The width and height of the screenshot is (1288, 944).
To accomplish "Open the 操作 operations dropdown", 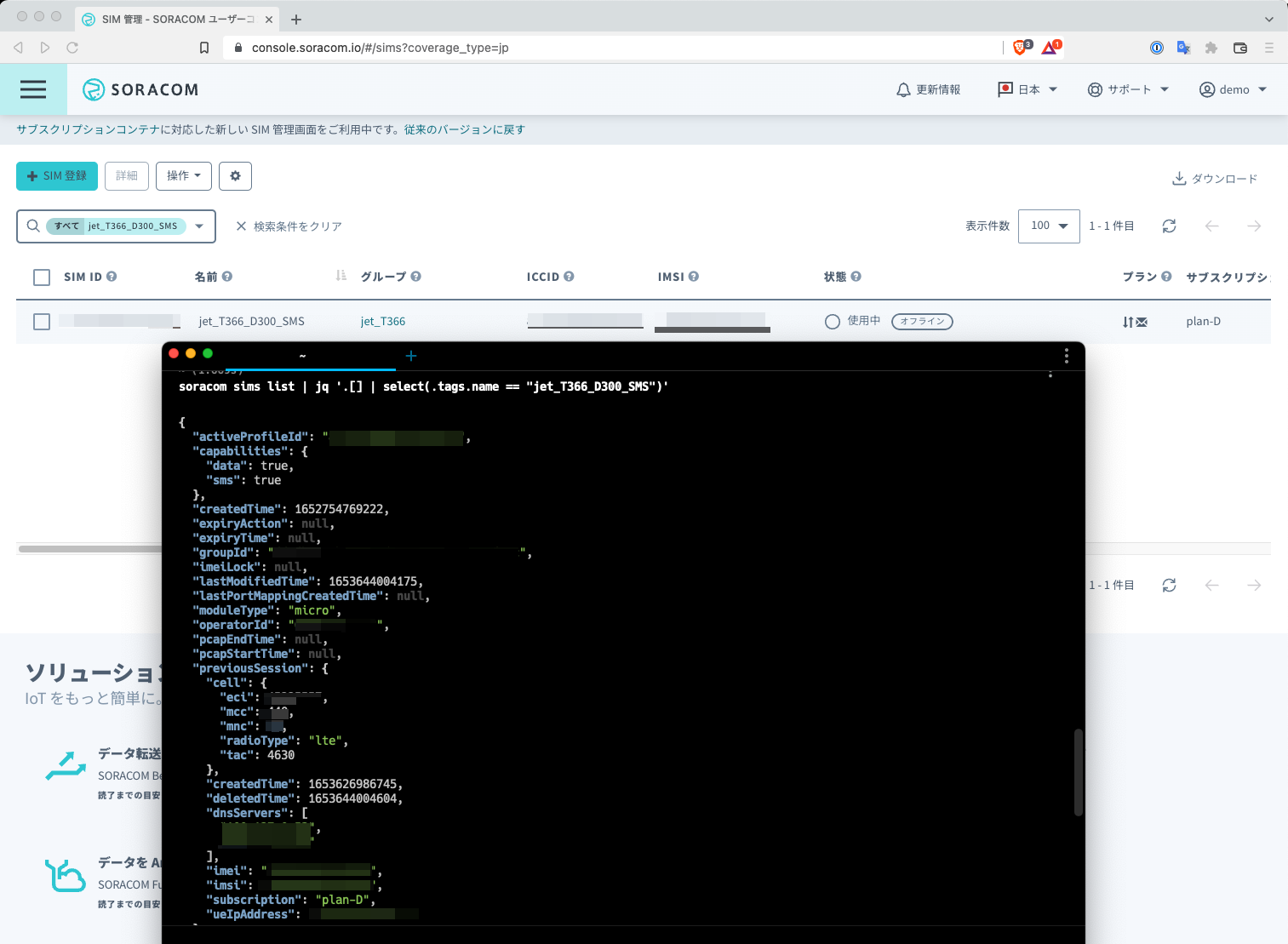I will (x=183, y=176).
